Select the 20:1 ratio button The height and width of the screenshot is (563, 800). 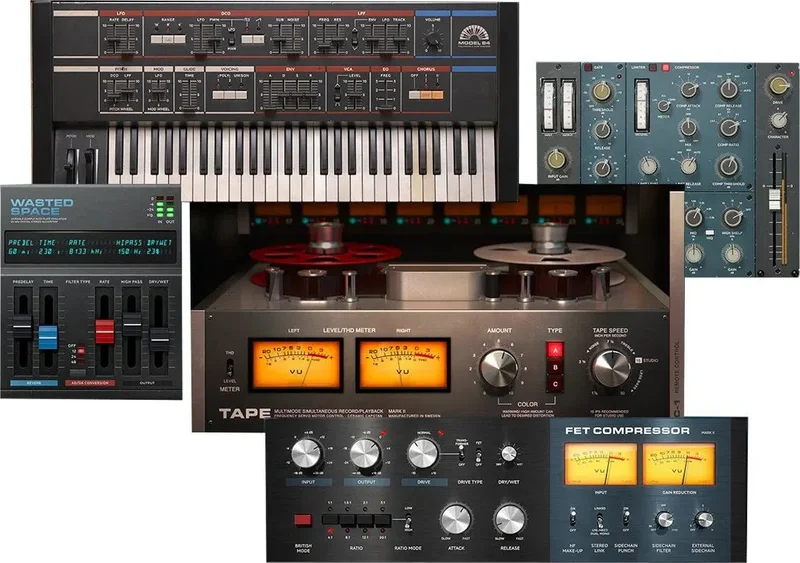383,520
